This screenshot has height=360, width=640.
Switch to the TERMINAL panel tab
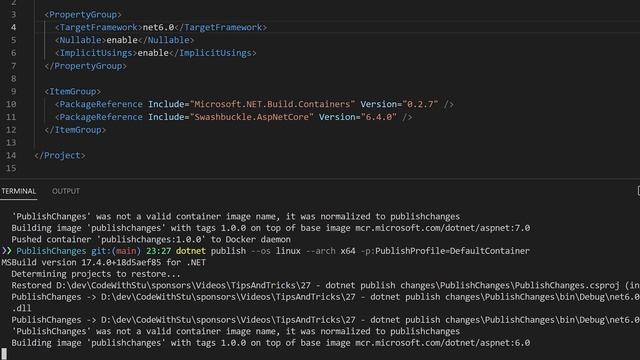18,191
